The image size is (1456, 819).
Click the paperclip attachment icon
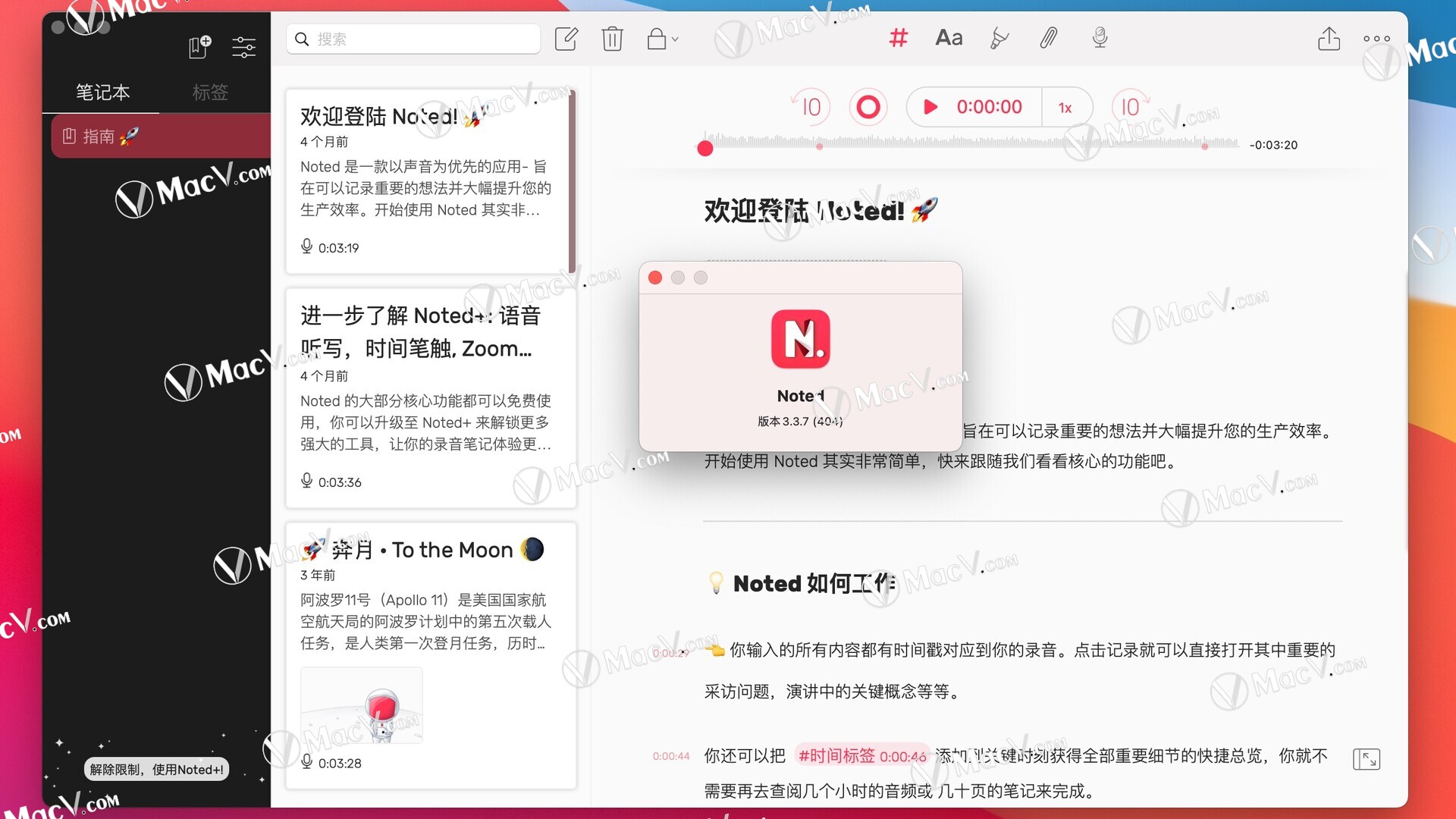[x=1048, y=38]
